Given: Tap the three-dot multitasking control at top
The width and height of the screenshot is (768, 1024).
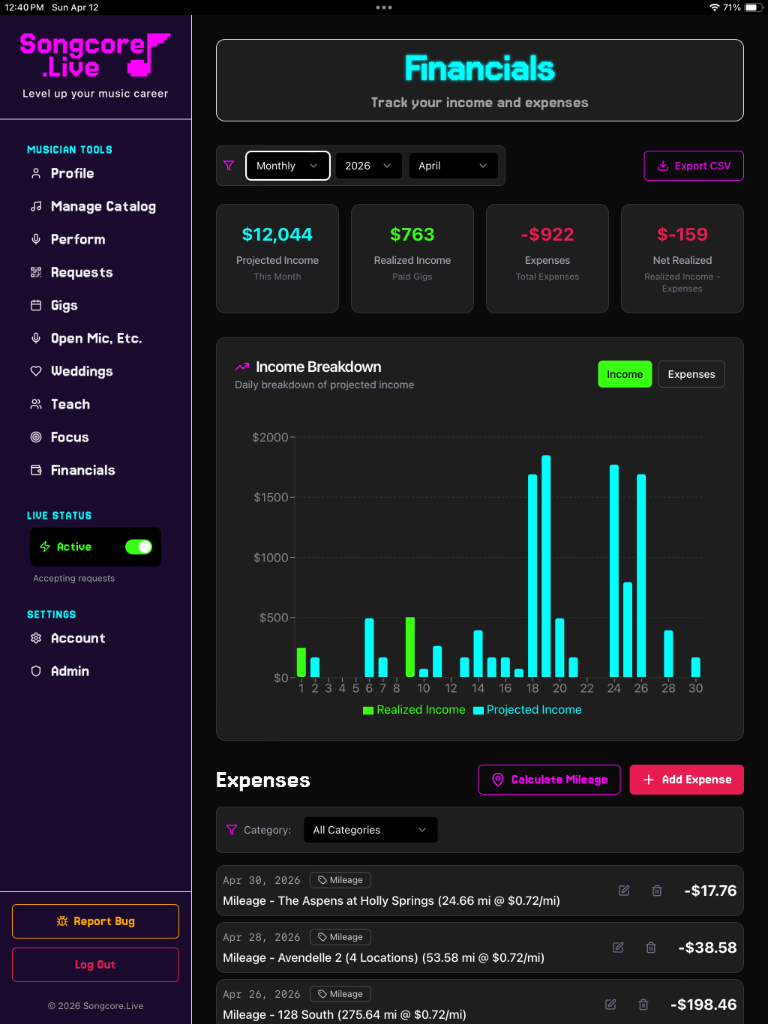Looking at the screenshot, I should tap(384, 7).
